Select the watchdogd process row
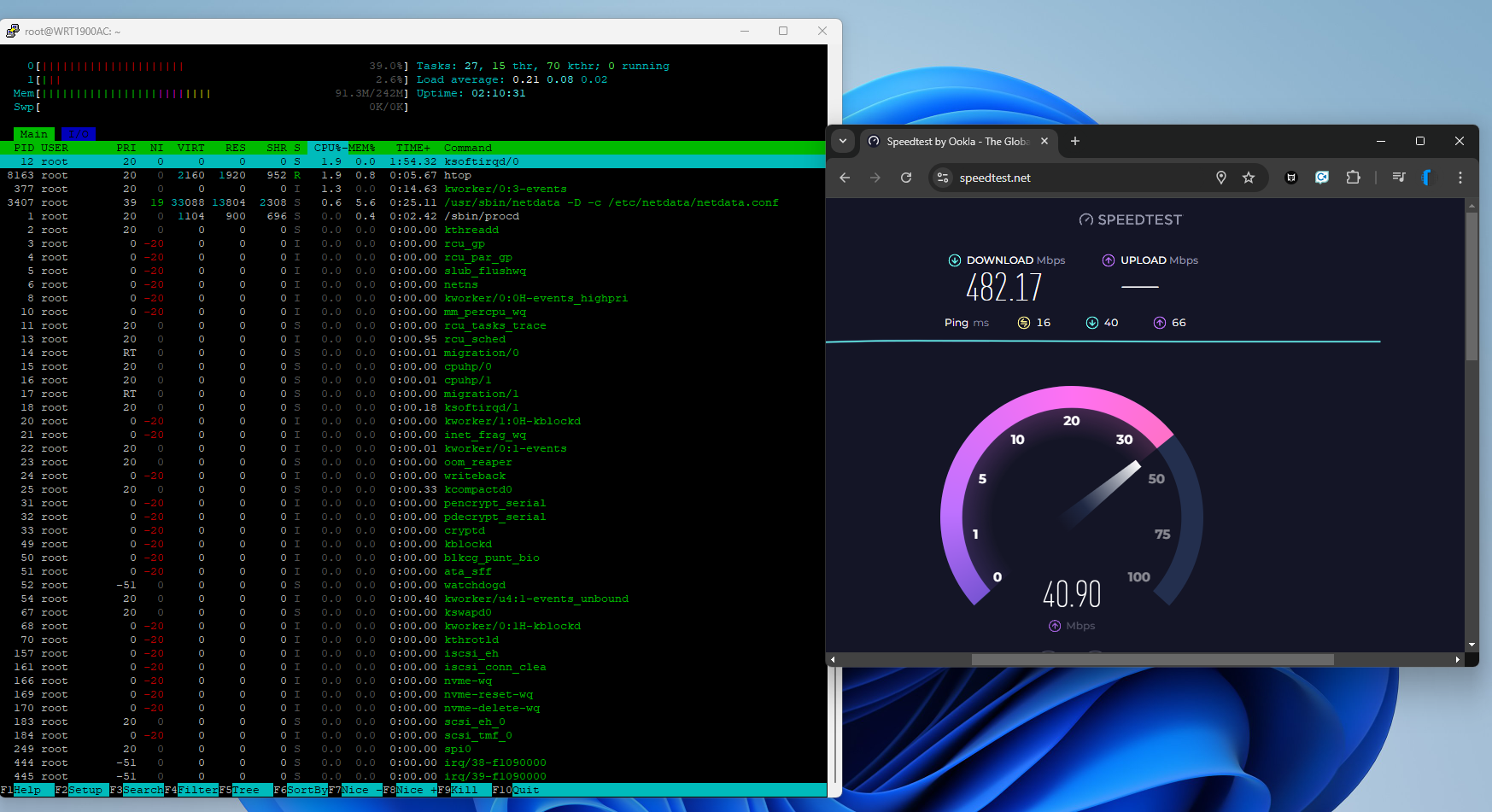This screenshot has width=1492, height=812. [413, 585]
